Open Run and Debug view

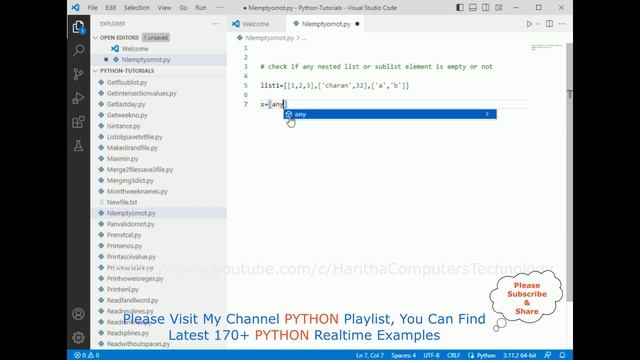[78, 98]
